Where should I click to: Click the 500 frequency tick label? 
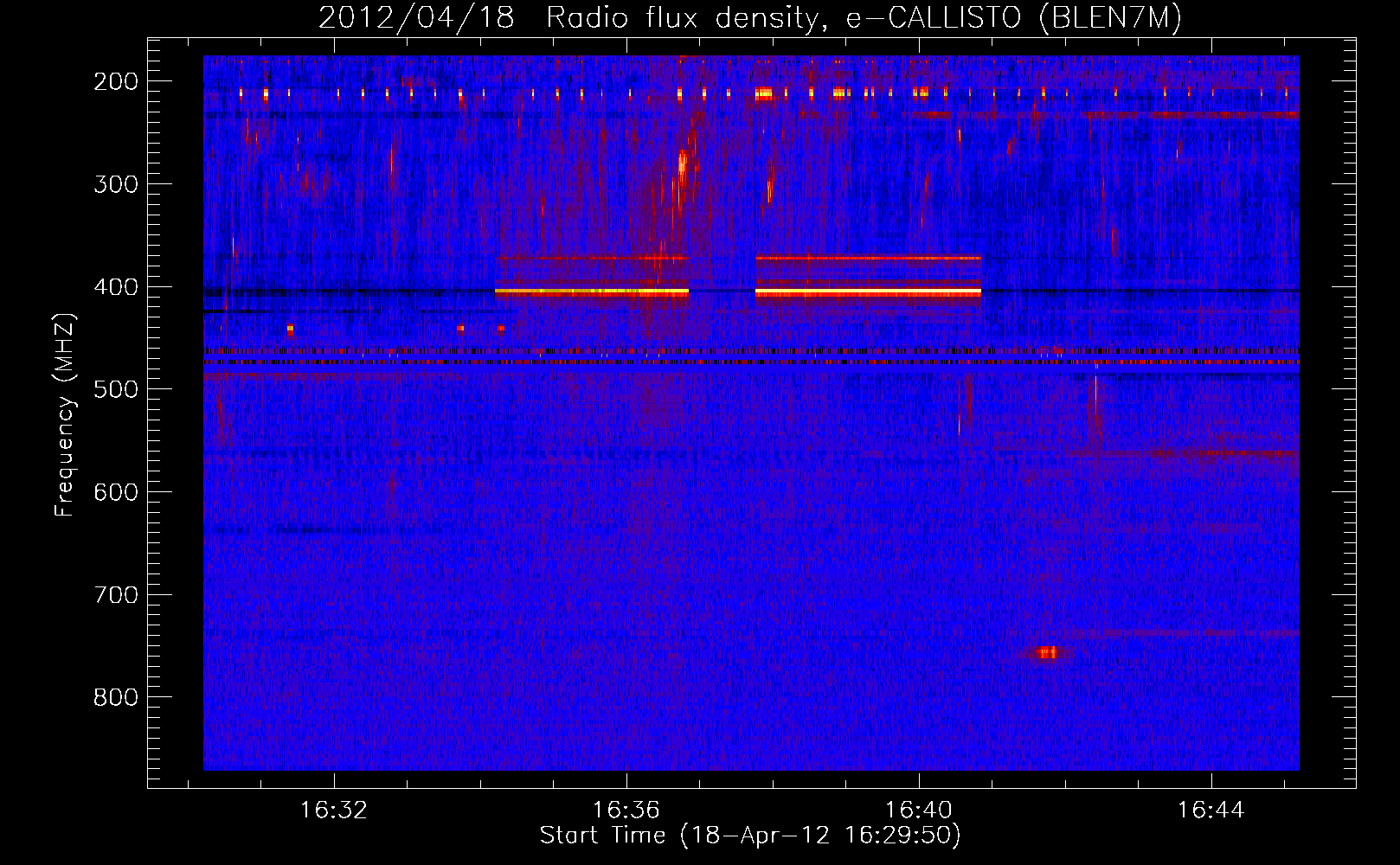pos(116,389)
